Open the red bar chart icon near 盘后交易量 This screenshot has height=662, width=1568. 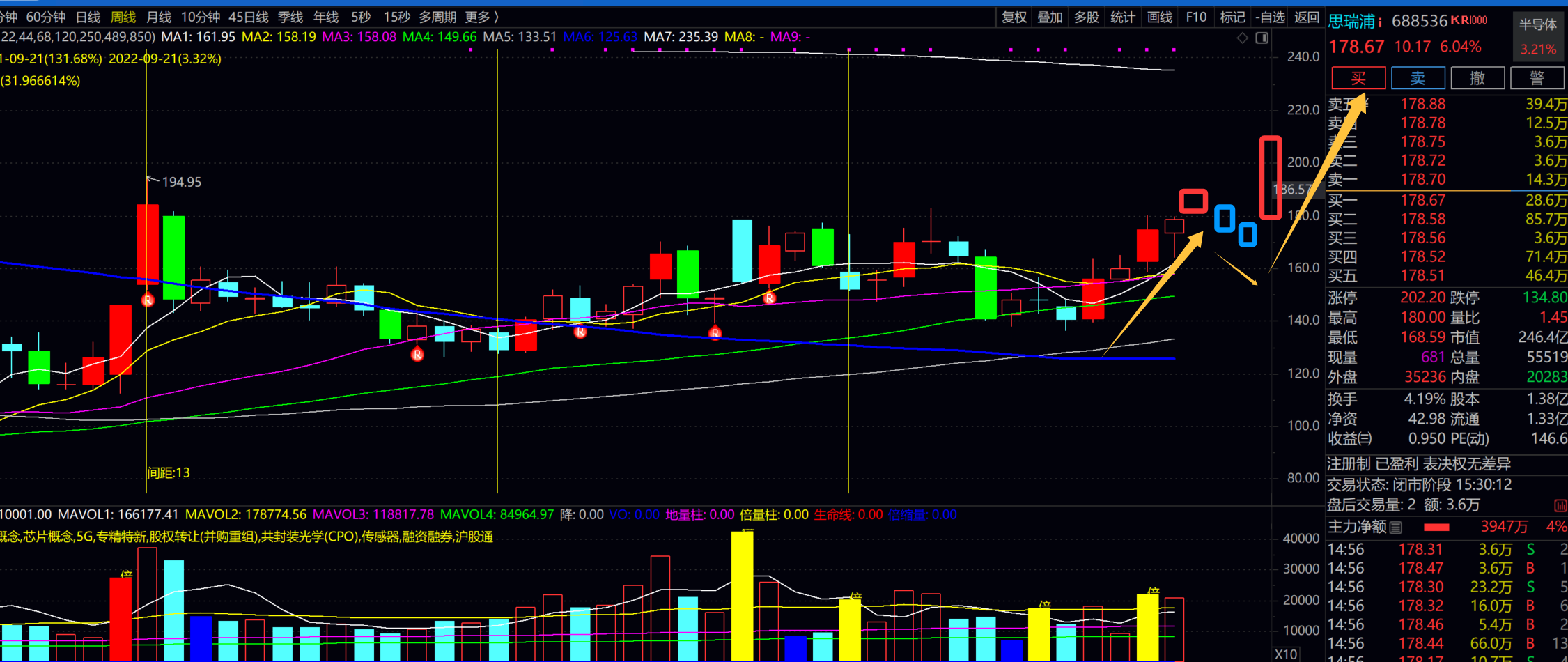coord(1560,505)
